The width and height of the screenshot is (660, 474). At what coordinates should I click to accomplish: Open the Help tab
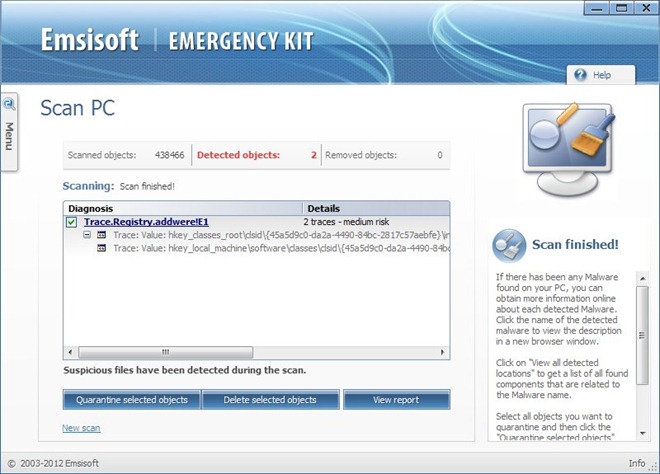coord(601,75)
